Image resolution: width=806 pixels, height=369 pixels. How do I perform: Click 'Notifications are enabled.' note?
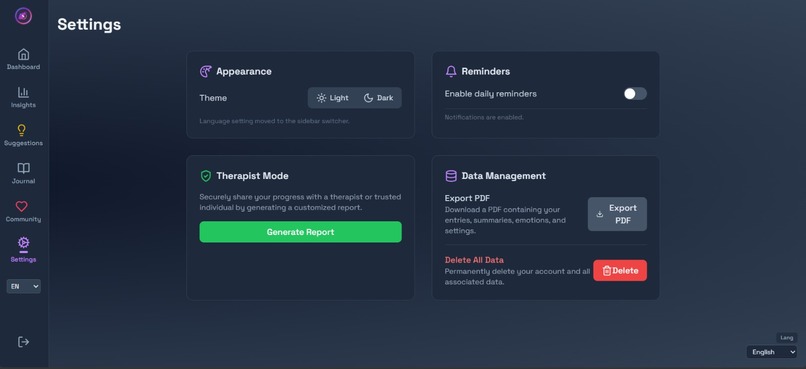tap(484, 117)
